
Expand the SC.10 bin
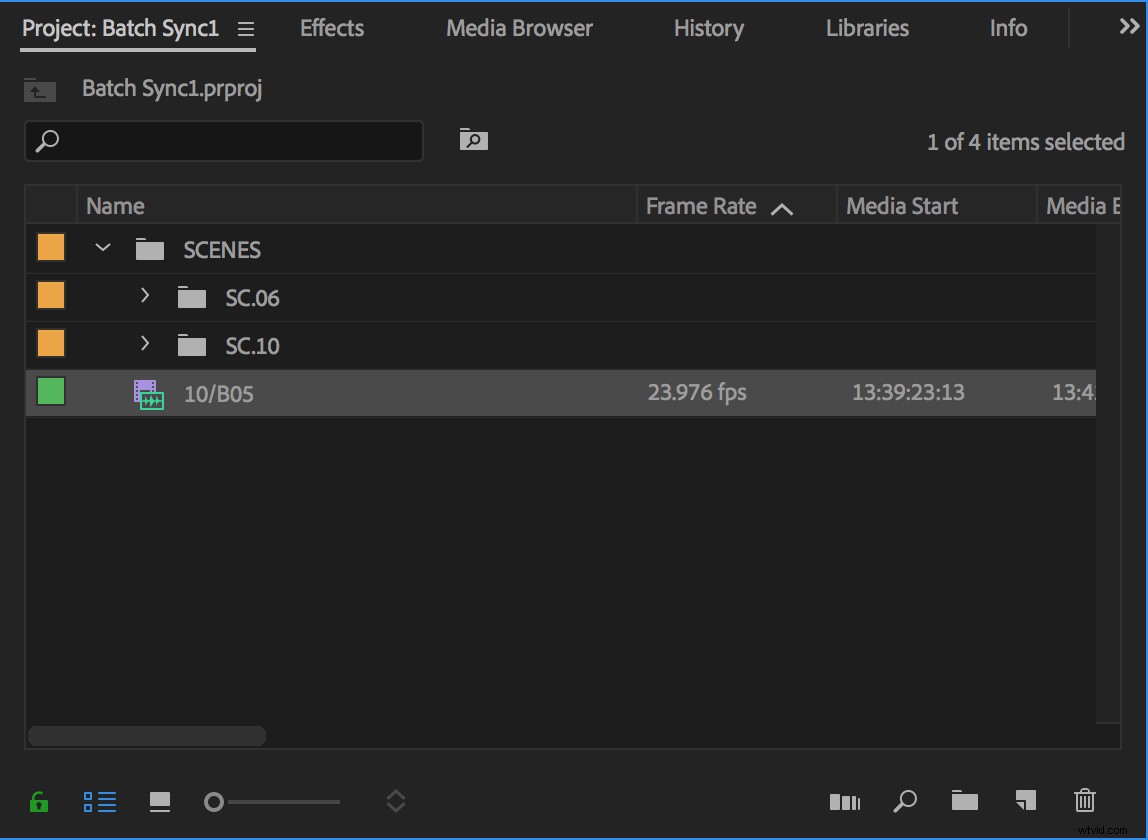coord(144,344)
